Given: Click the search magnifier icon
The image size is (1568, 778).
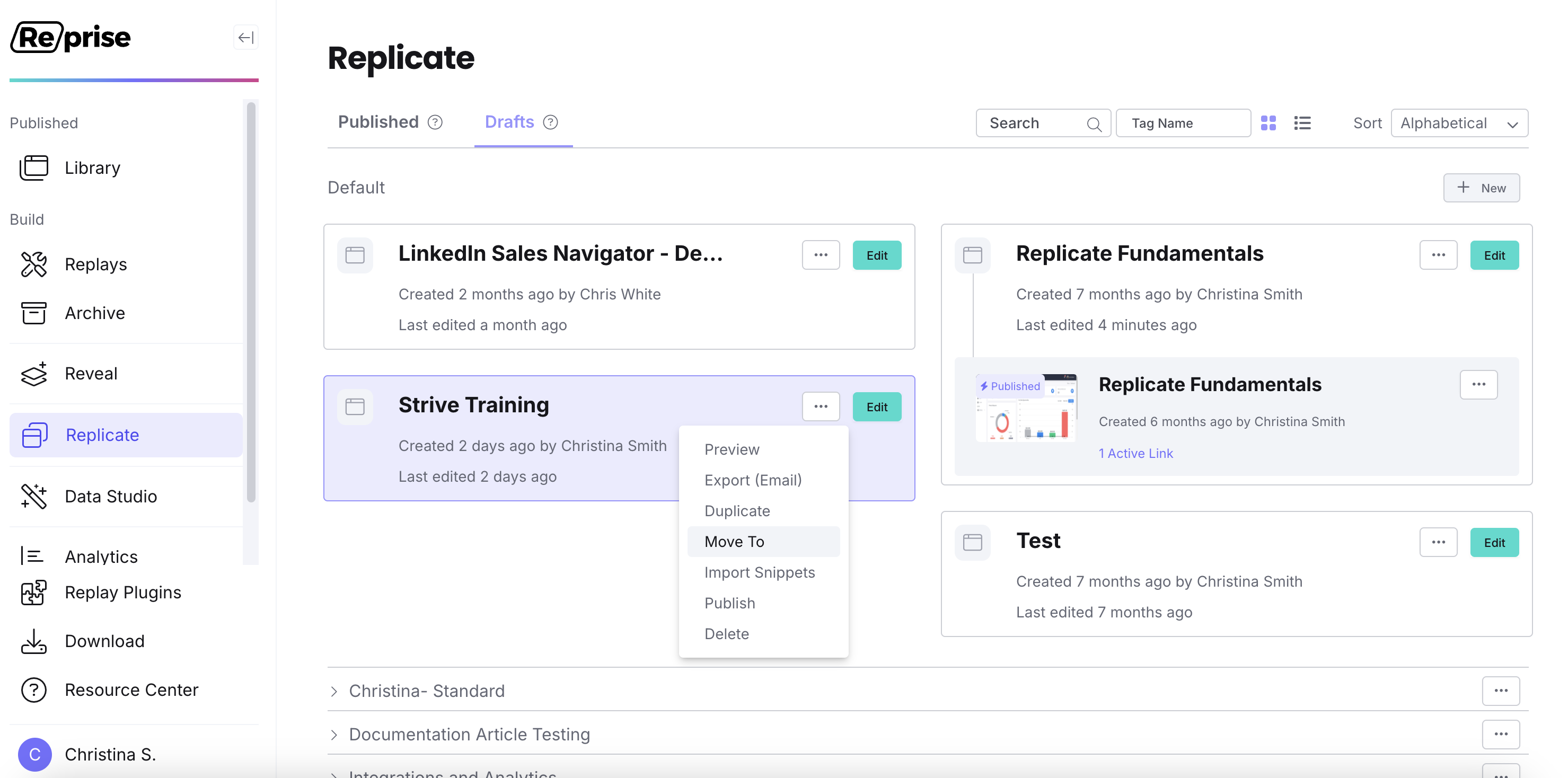Looking at the screenshot, I should click(x=1094, y=123).
